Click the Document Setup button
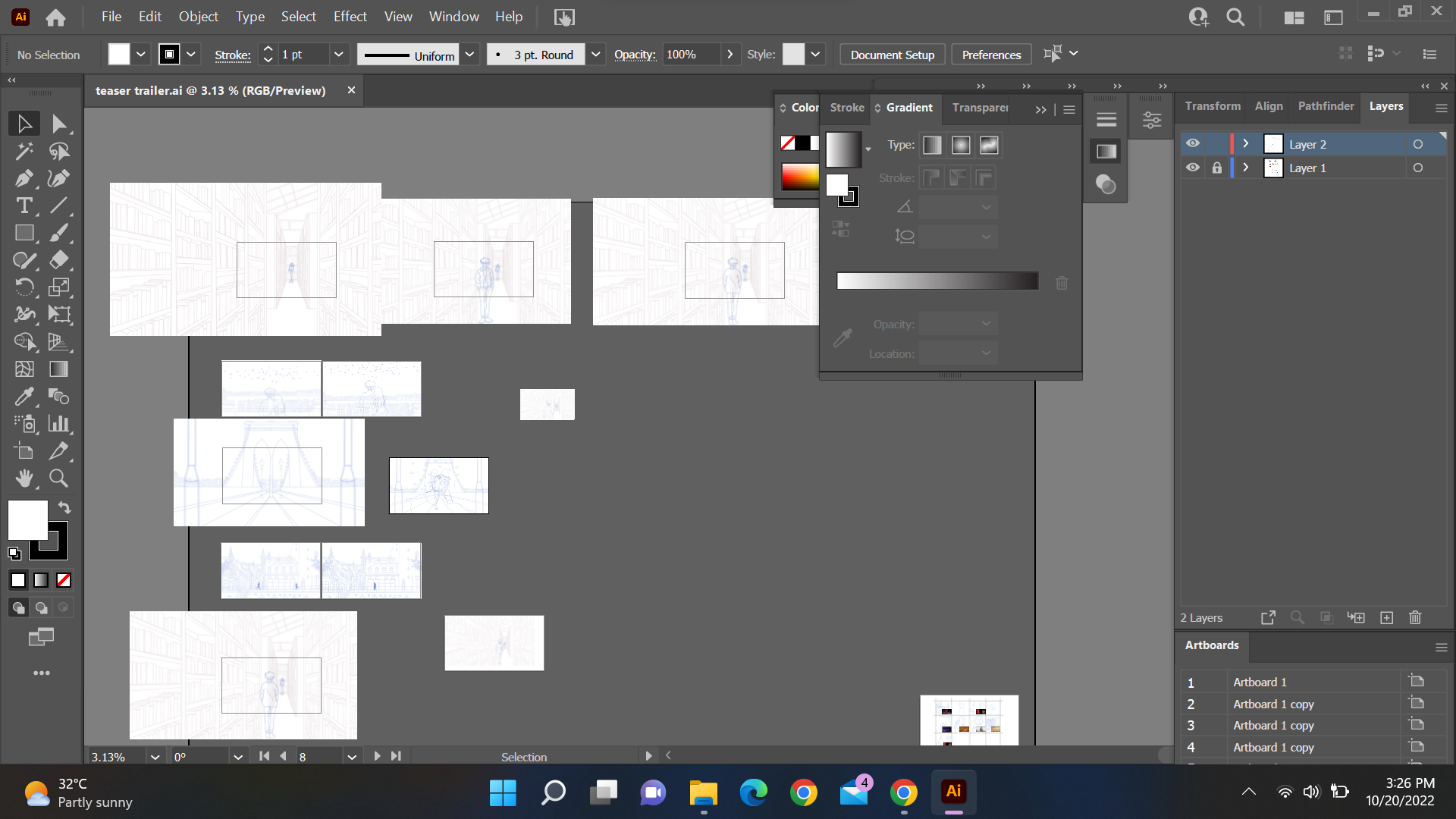Screen dimensions: 1456x819 892,55
